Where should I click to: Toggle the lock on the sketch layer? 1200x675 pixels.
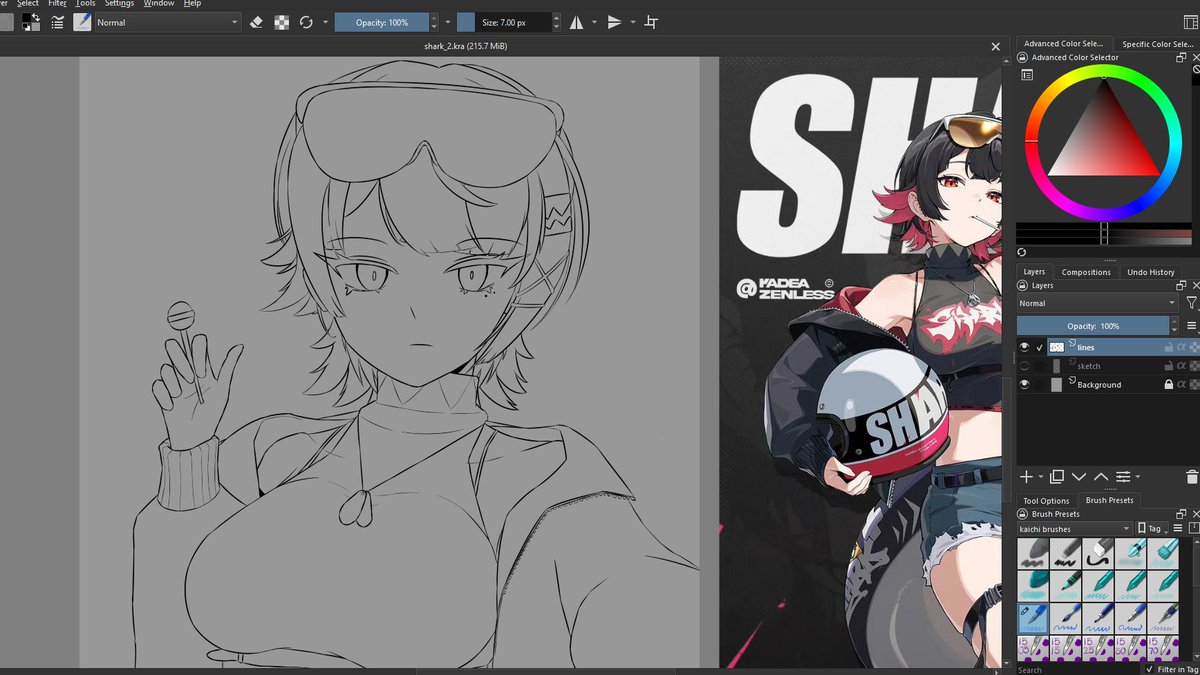point(1168,366)
